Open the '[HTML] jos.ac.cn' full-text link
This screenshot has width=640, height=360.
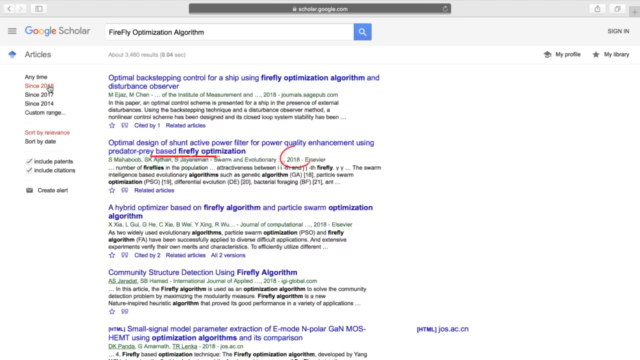pyautogui.click(x=442, y=329)
